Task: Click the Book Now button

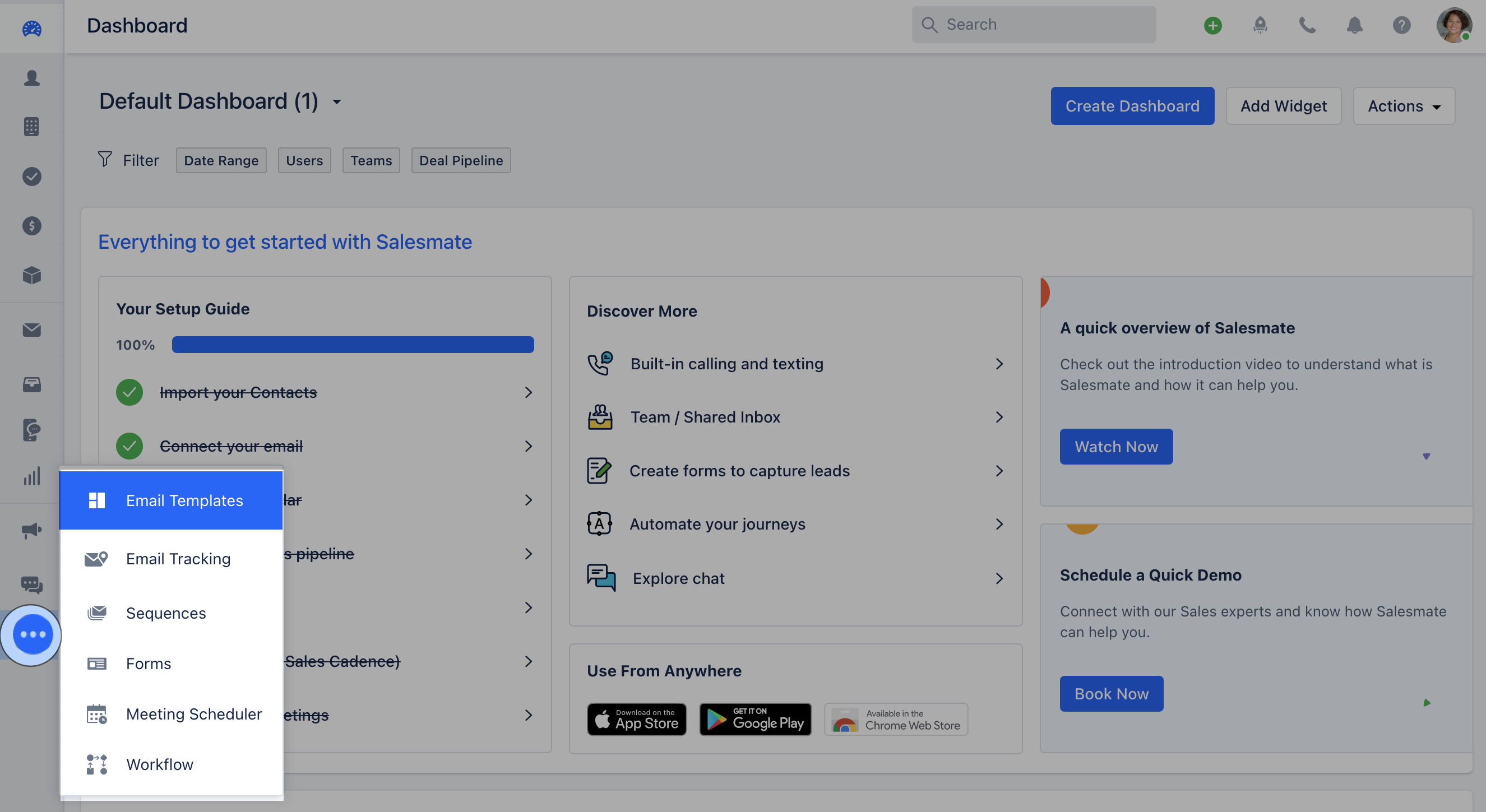Action: tap(1111, 693)
